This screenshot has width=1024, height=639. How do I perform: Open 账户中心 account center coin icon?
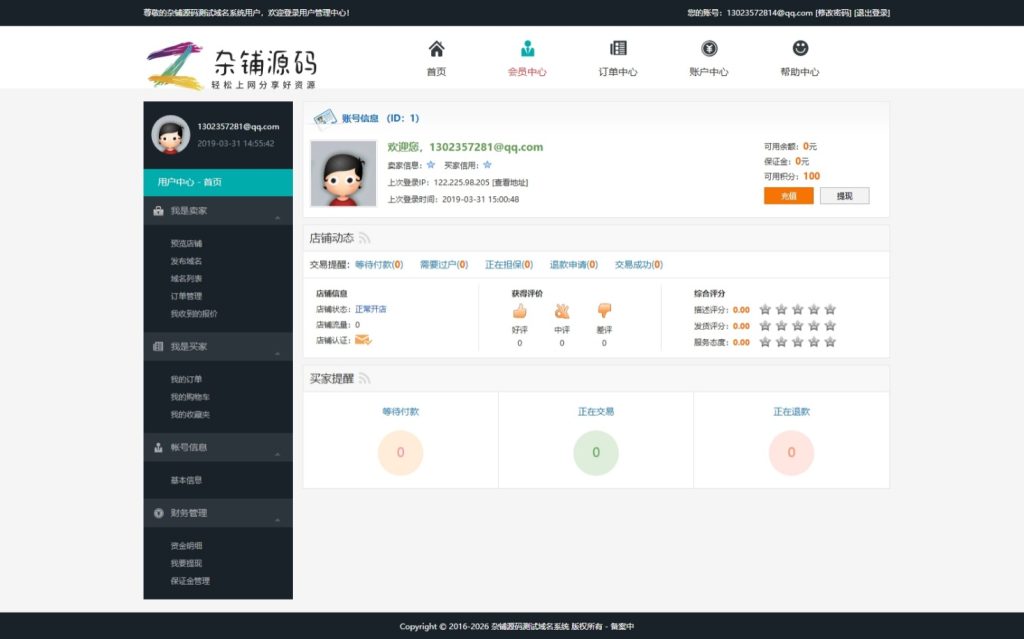(x=709, y=49)
